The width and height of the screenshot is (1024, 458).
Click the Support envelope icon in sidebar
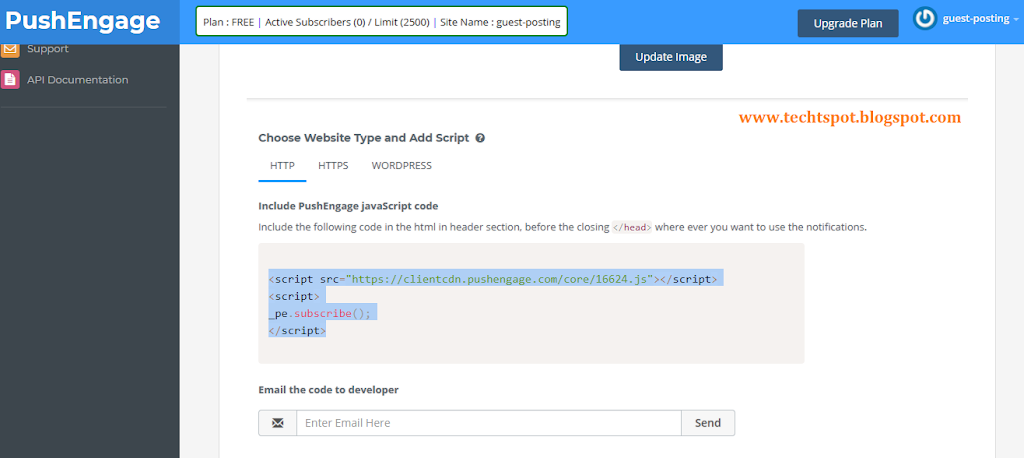click(x=10, y=50)
